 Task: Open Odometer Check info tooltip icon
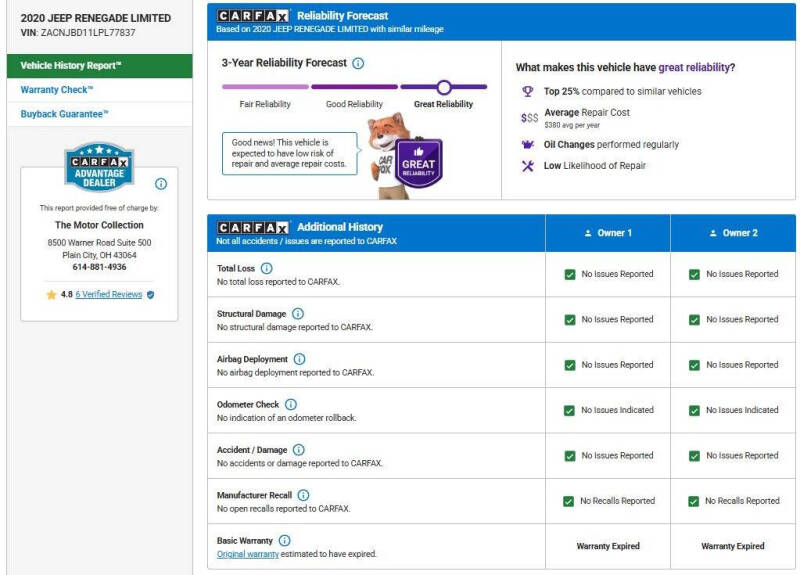click(291, 405)
